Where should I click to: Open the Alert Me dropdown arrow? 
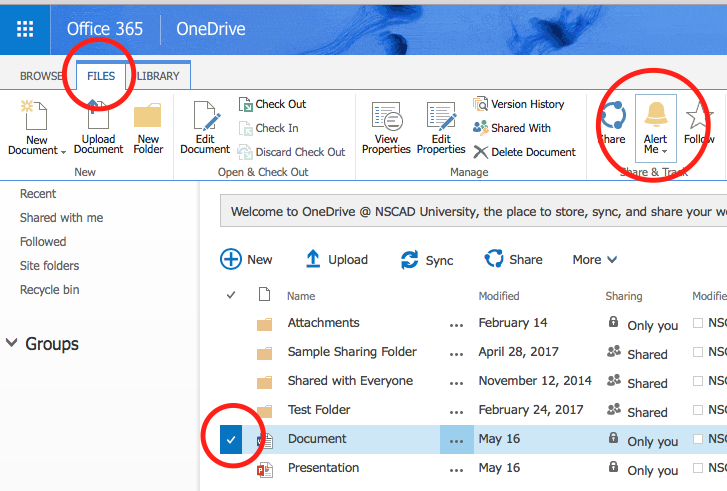664,151
